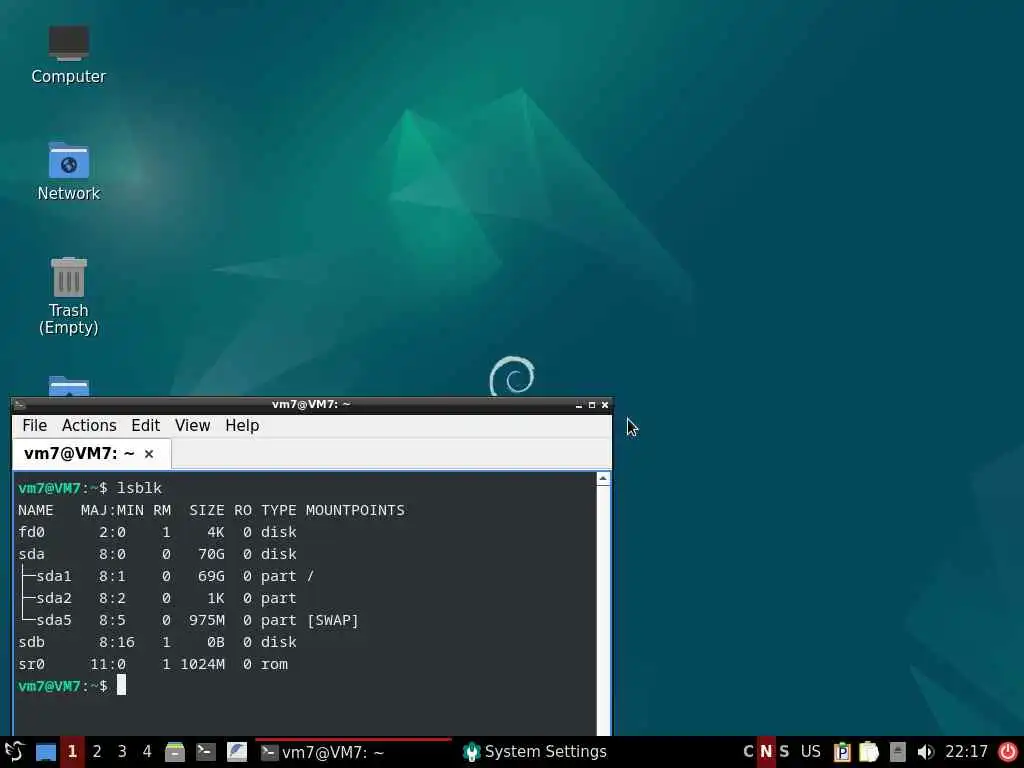Select the Network desktop icon
This screenshot has height=768, width=1024.
tap(69, 172)
